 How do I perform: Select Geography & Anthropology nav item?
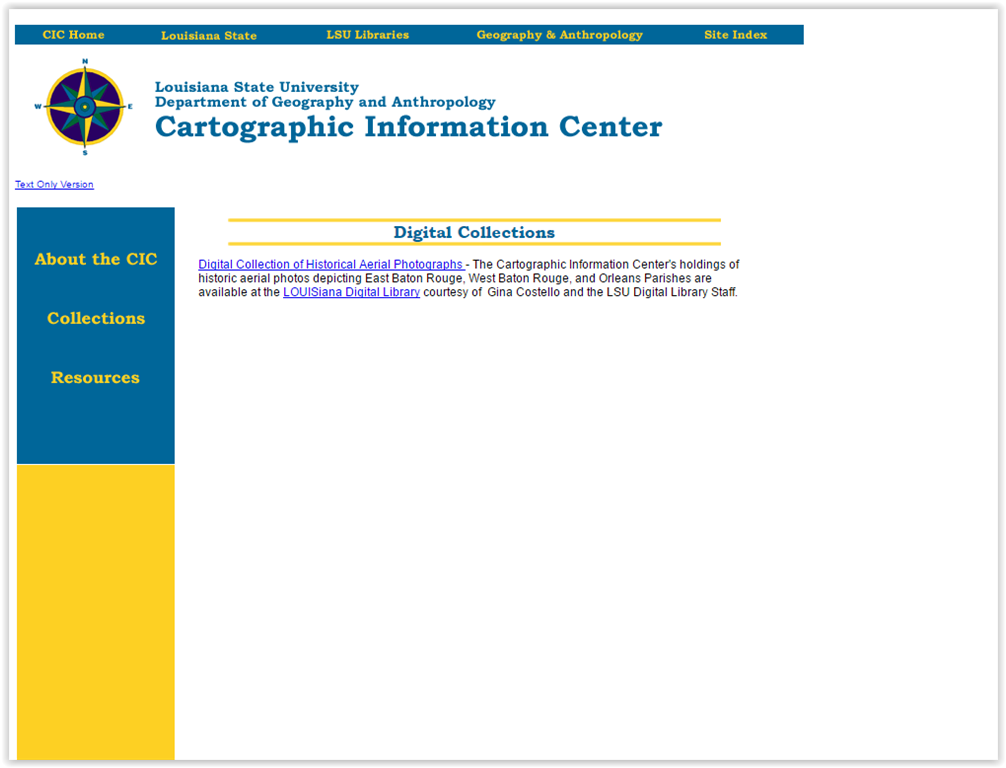tap(559, 35)
